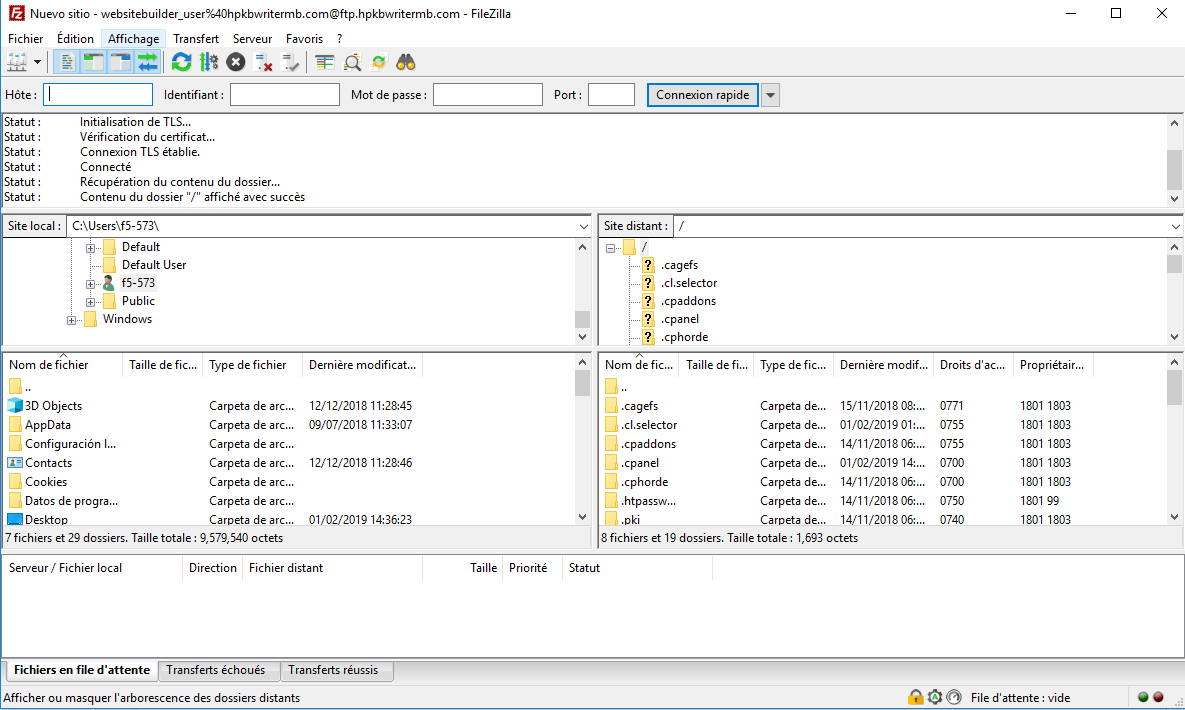
Task: Focus the Identifiant input field
Action: (x=285, y=95)
